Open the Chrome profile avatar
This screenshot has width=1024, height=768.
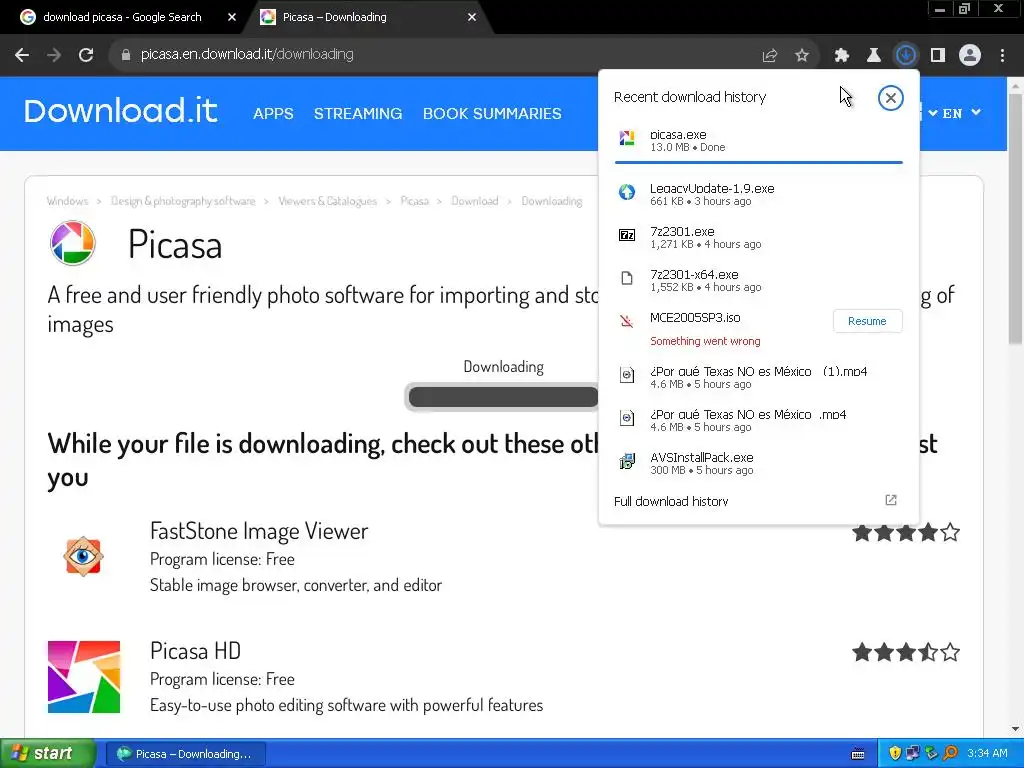[970, 56]
